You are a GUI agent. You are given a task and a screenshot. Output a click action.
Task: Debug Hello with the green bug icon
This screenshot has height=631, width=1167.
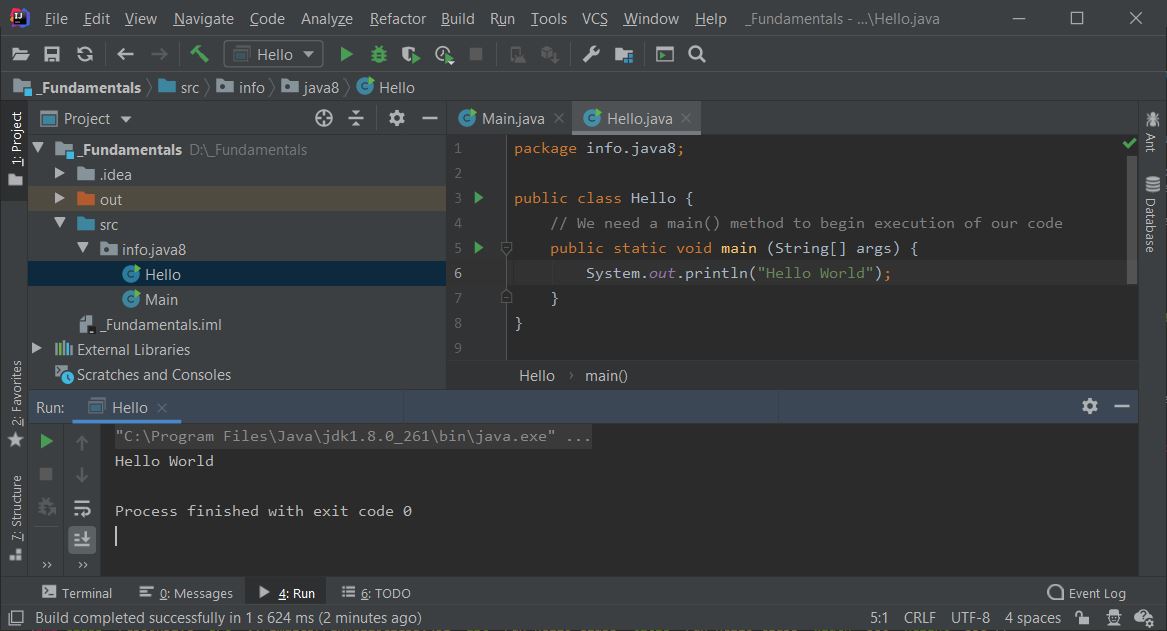coord(379,54)
